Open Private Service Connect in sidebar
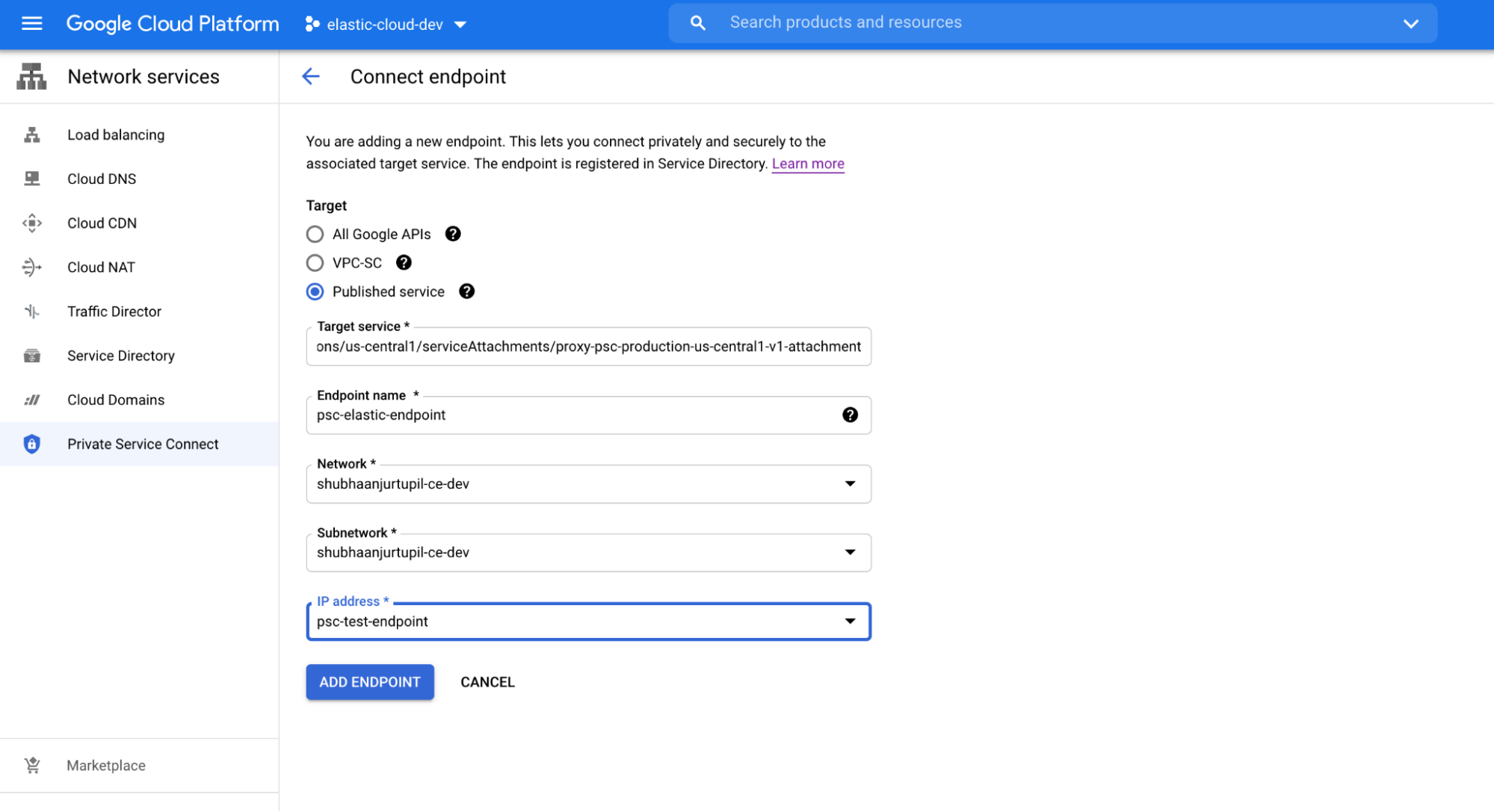 pos(139,444)
